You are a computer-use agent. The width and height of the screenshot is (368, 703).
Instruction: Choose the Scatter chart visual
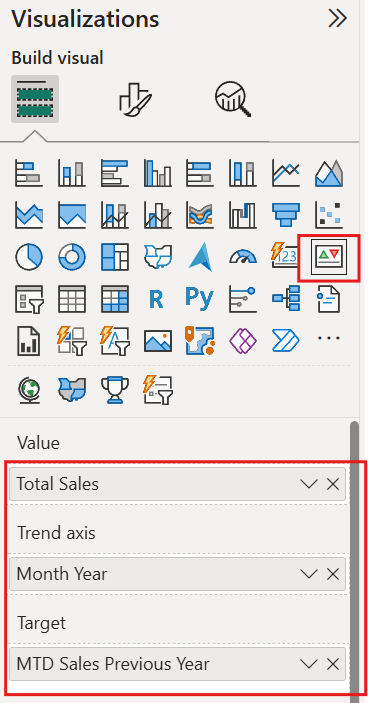pos(329,214)
